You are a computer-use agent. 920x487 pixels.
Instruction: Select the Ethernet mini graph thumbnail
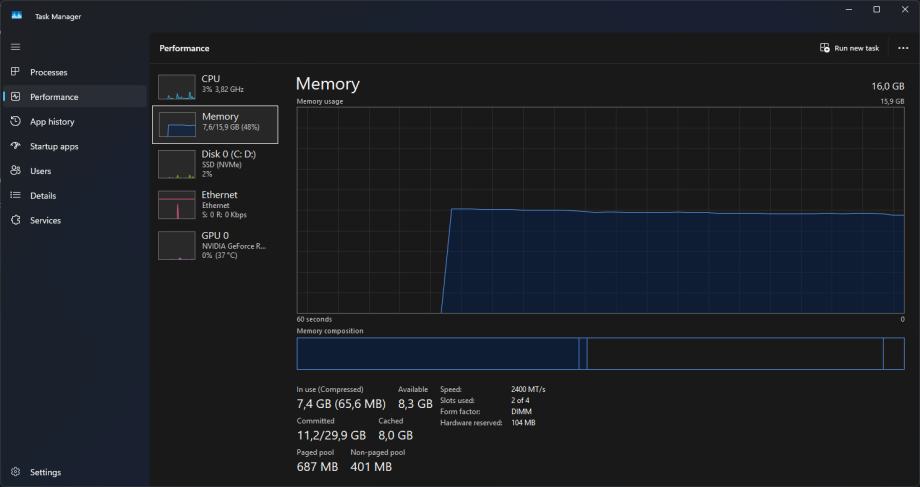177,205
